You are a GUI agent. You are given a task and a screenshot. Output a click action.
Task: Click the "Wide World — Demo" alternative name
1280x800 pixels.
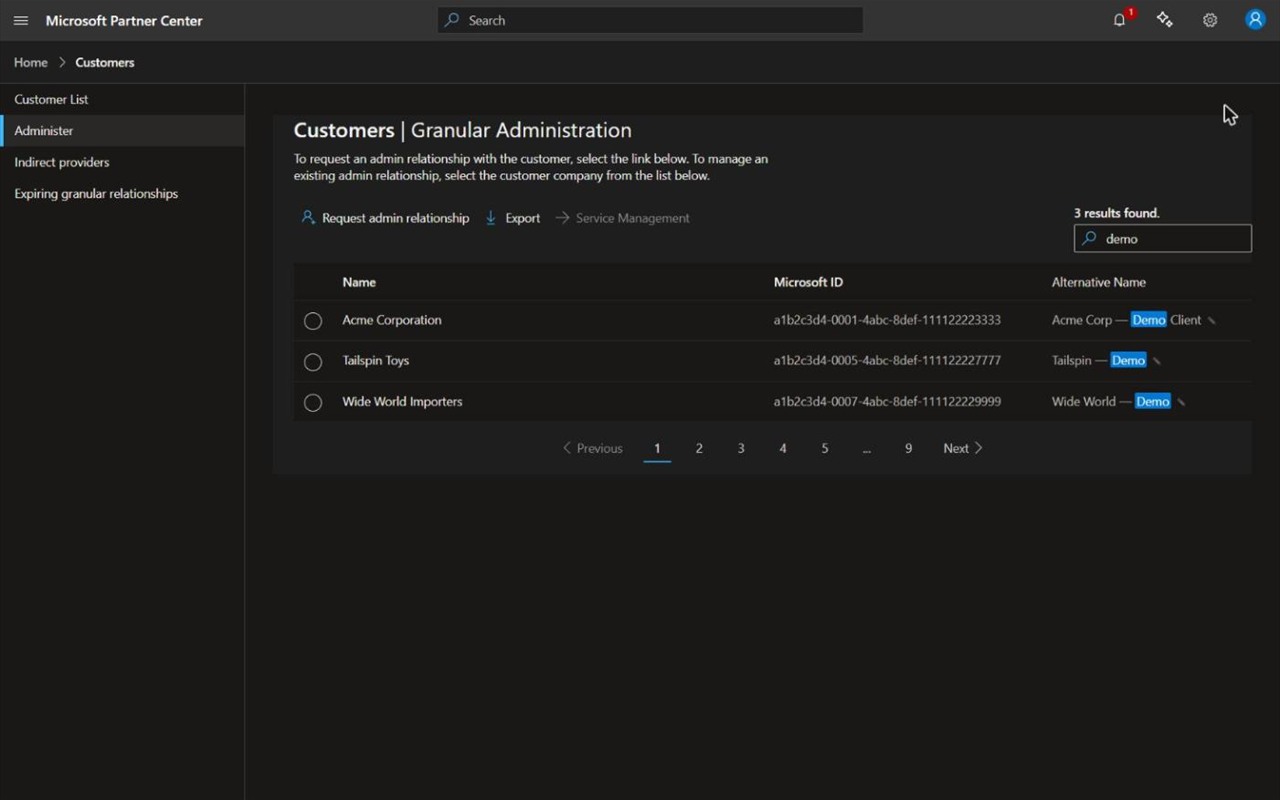click(x=1111, y=401)
